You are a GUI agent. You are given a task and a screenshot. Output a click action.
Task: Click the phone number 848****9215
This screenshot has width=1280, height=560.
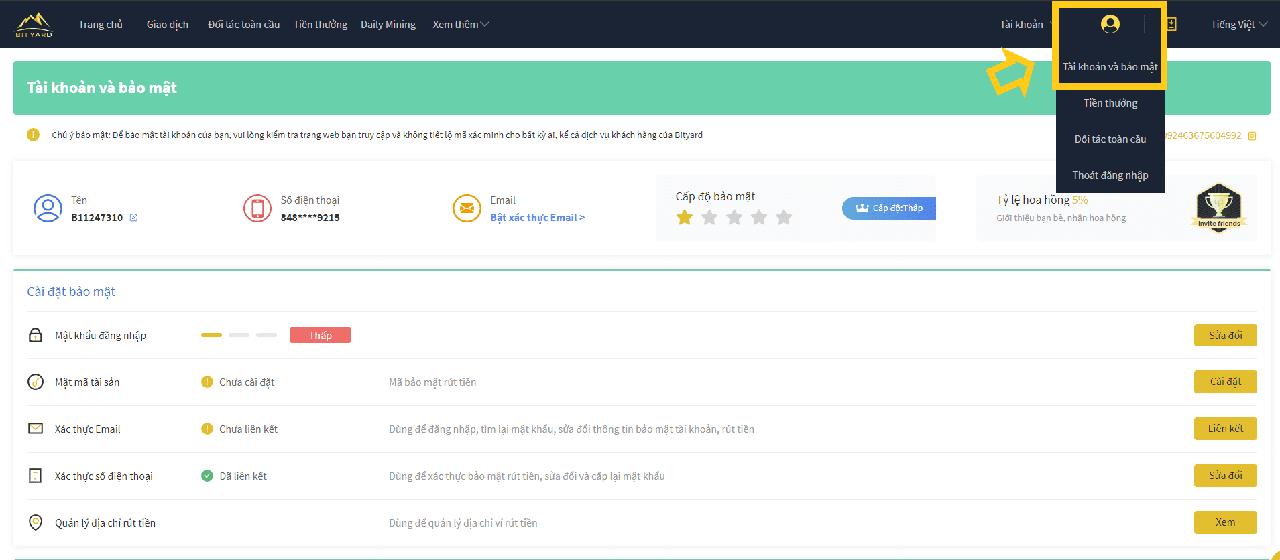pos(310,217)
